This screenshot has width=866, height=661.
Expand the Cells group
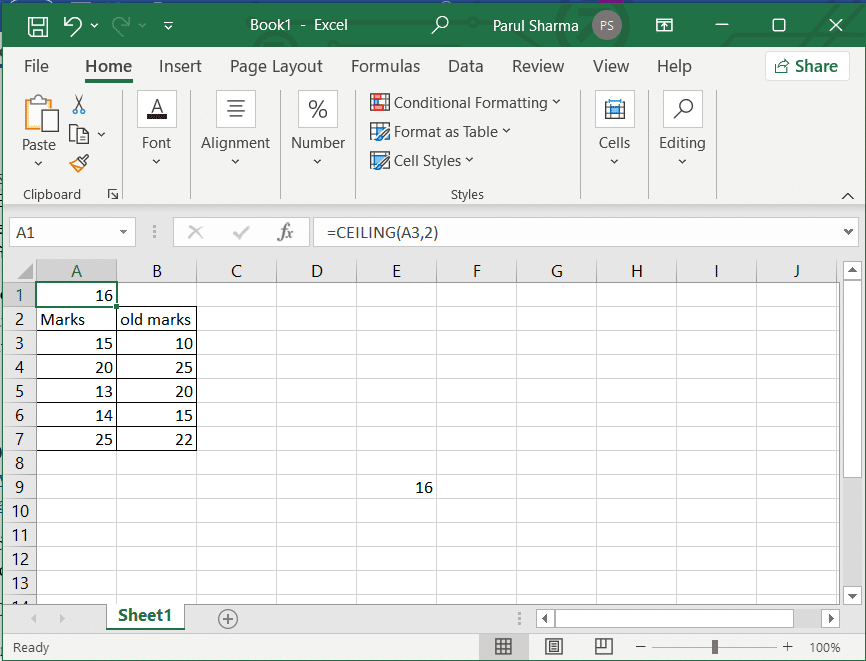click(x=614, y=129)
